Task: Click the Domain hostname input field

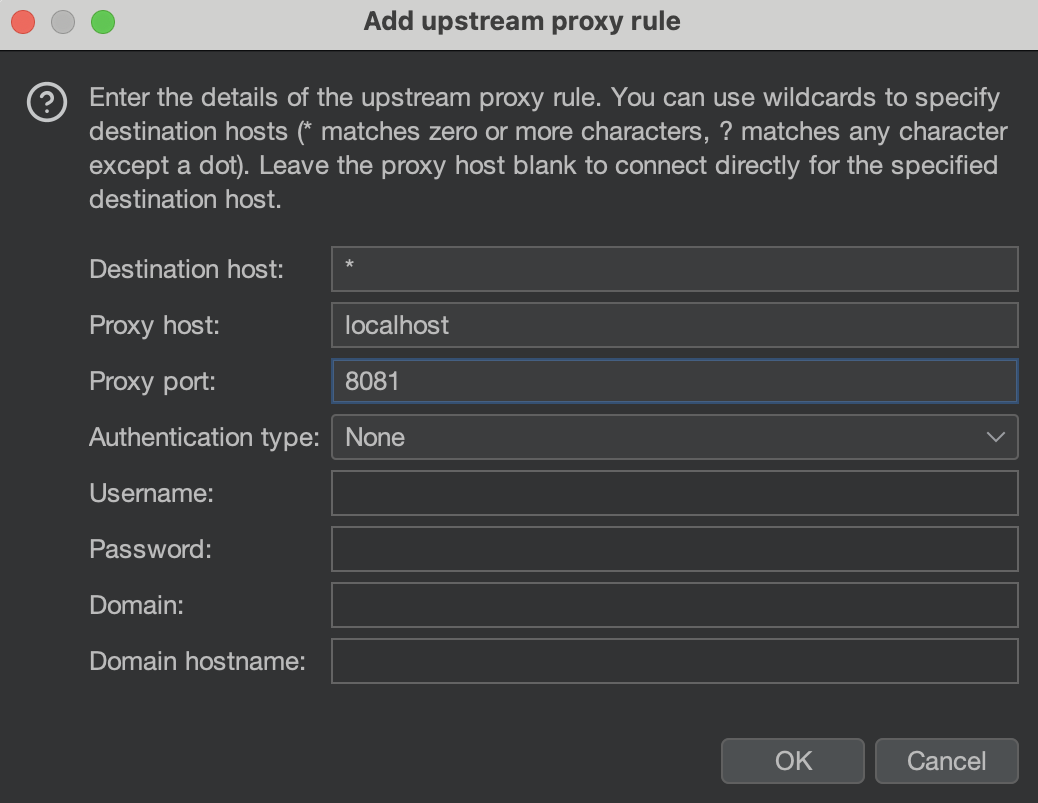Action: pos(674,661)
